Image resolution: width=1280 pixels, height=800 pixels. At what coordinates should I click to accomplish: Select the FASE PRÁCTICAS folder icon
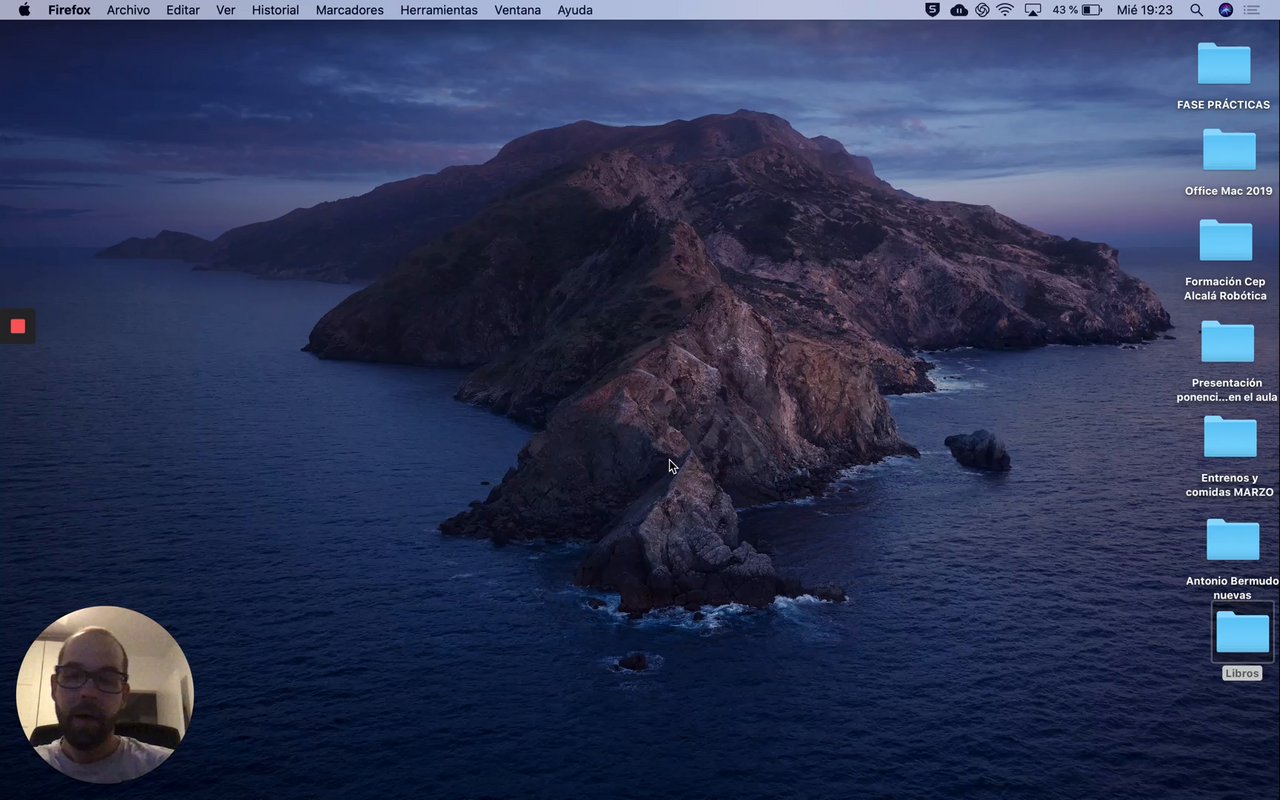pos(1224,64)
